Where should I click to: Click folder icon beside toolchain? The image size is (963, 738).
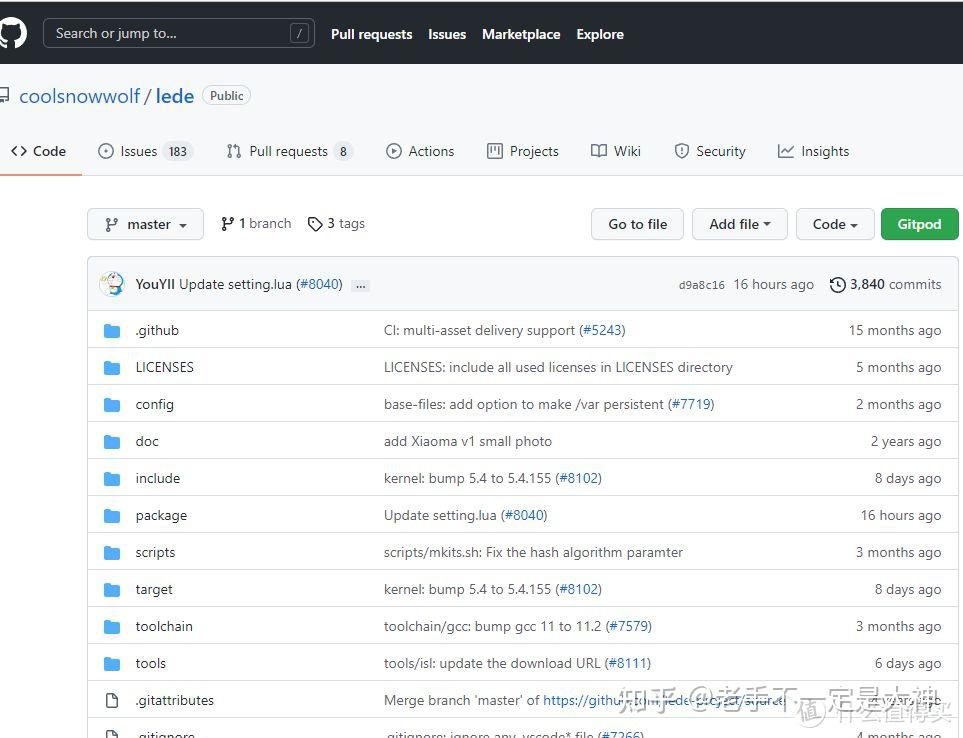coord(112,627)
